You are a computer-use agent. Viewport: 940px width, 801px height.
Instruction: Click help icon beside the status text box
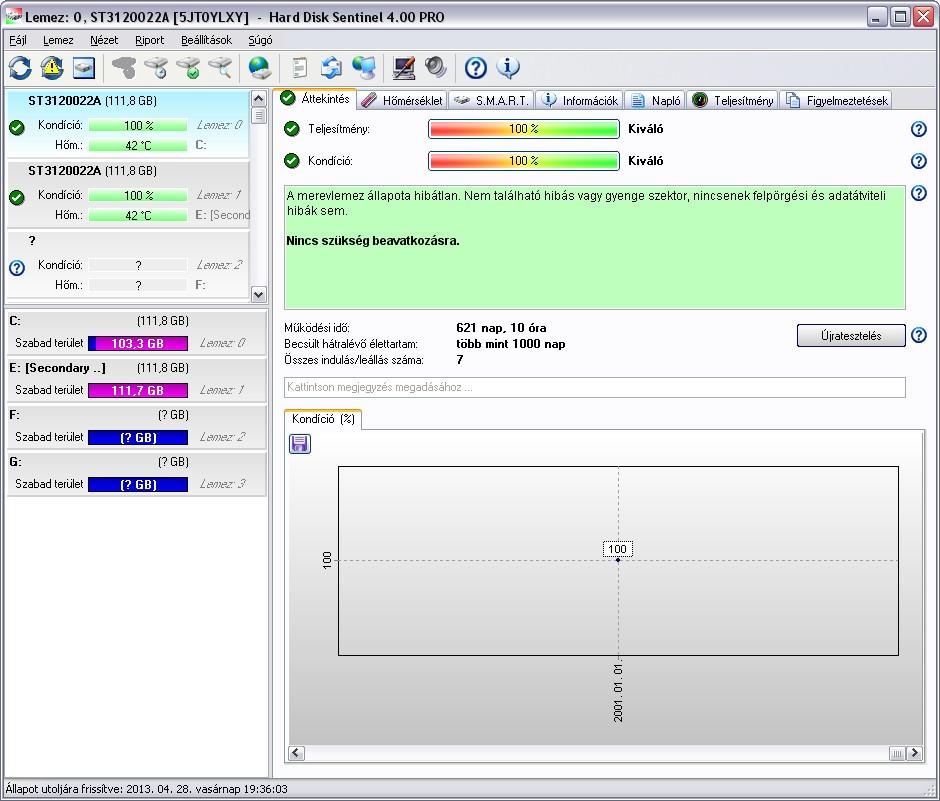pyautogui.click(x=918, y=193)
